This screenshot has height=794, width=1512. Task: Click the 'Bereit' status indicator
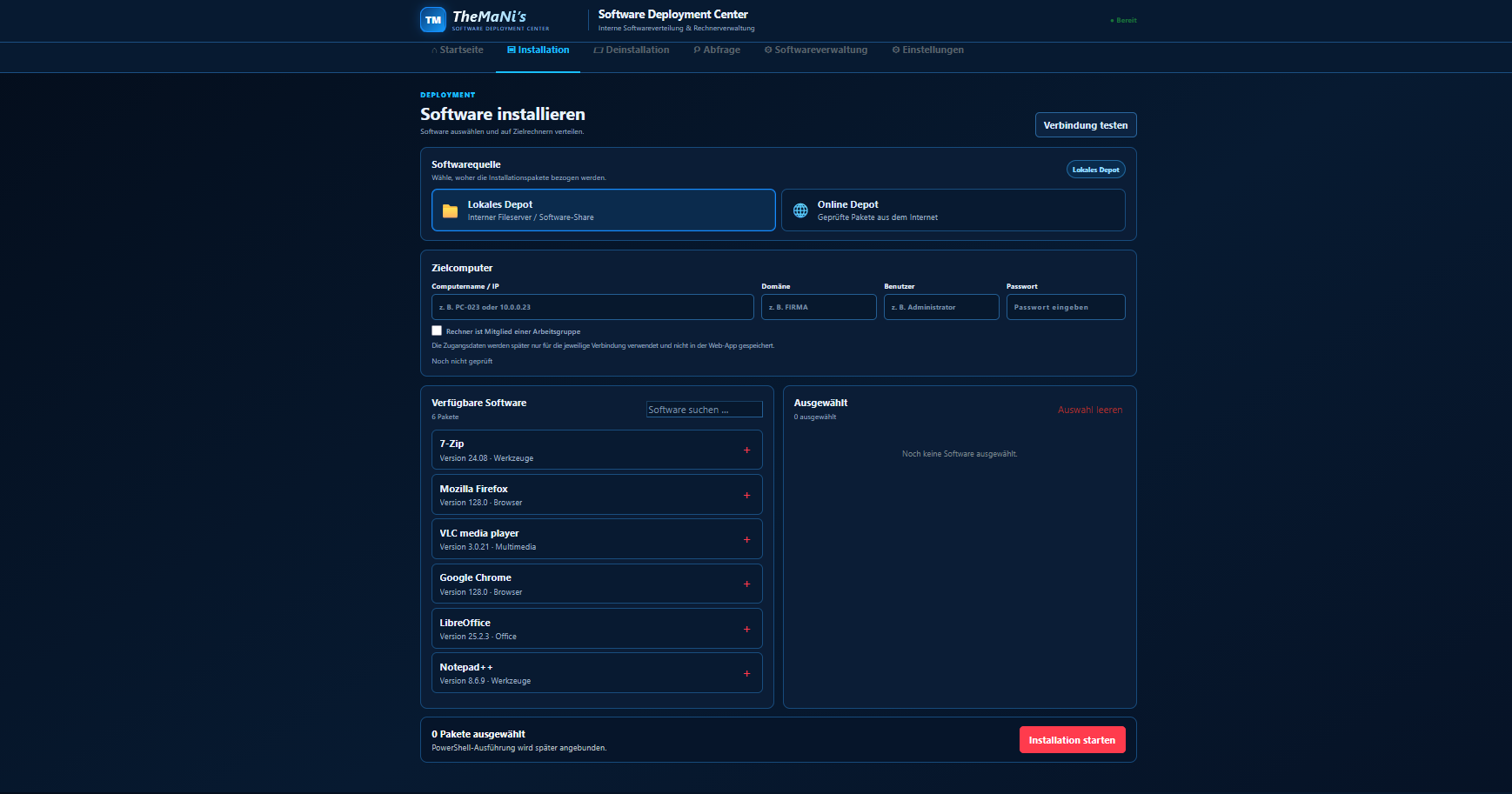[1123, 20]
